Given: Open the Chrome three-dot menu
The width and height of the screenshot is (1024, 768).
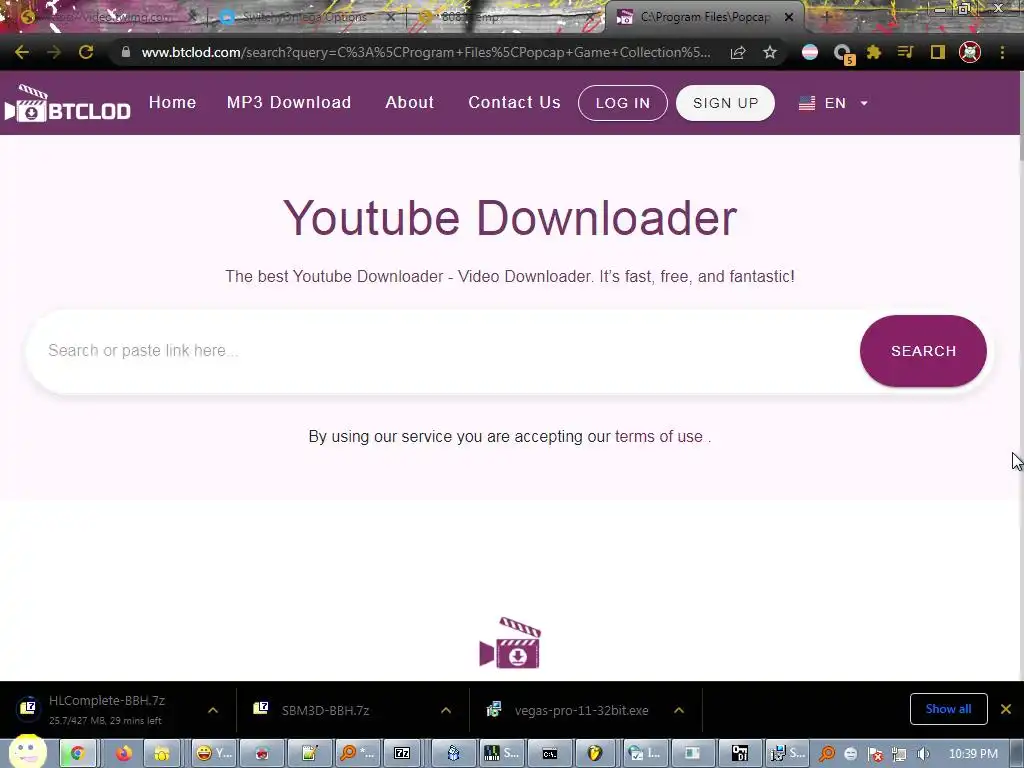Looking at the screenshot, I should pos(1002,52).
